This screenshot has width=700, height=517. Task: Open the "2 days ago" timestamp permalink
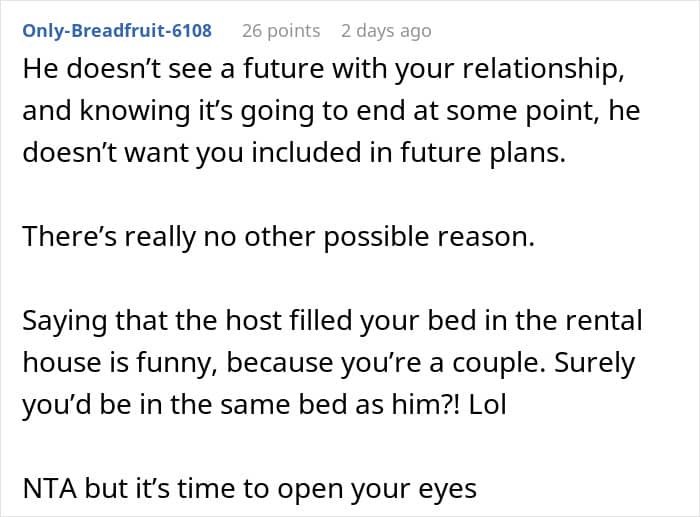click(386, 31)
